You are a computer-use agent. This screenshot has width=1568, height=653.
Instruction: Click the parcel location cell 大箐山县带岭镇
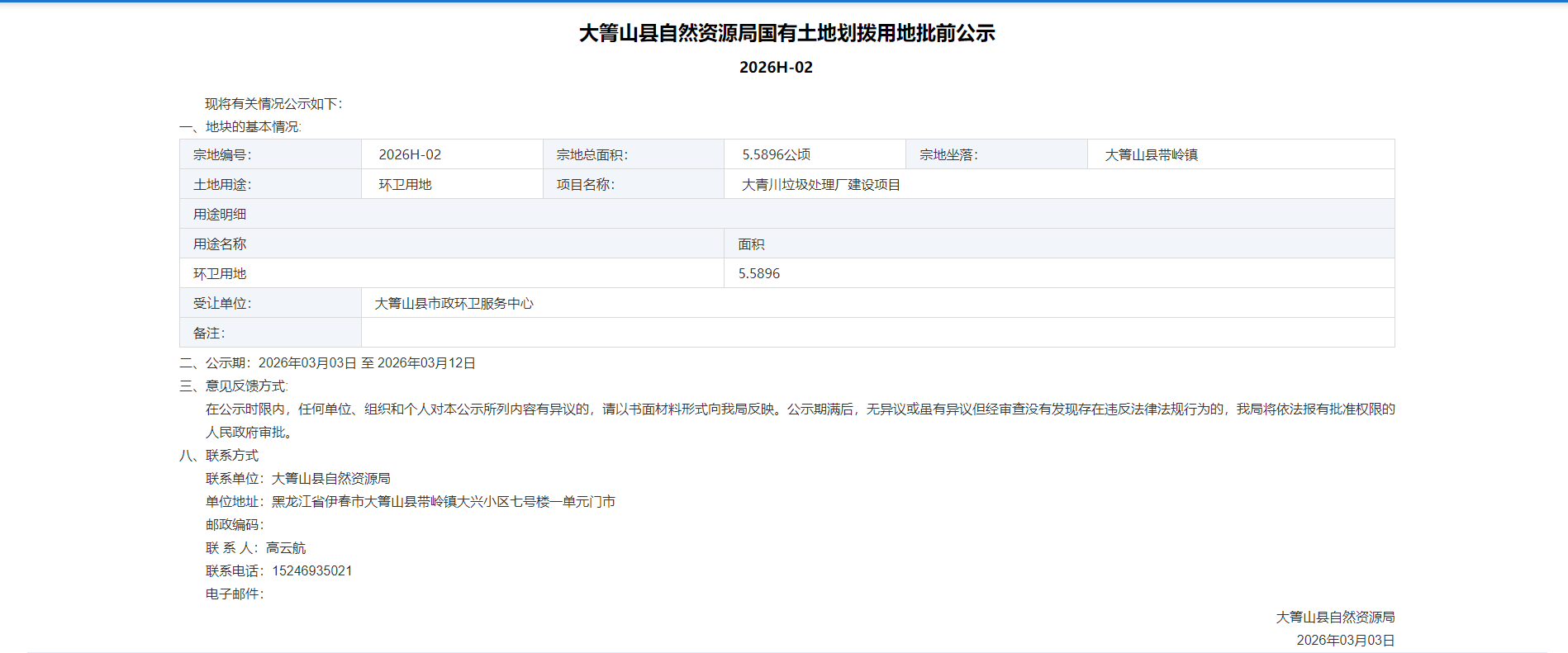click(x=1151, y=154)
